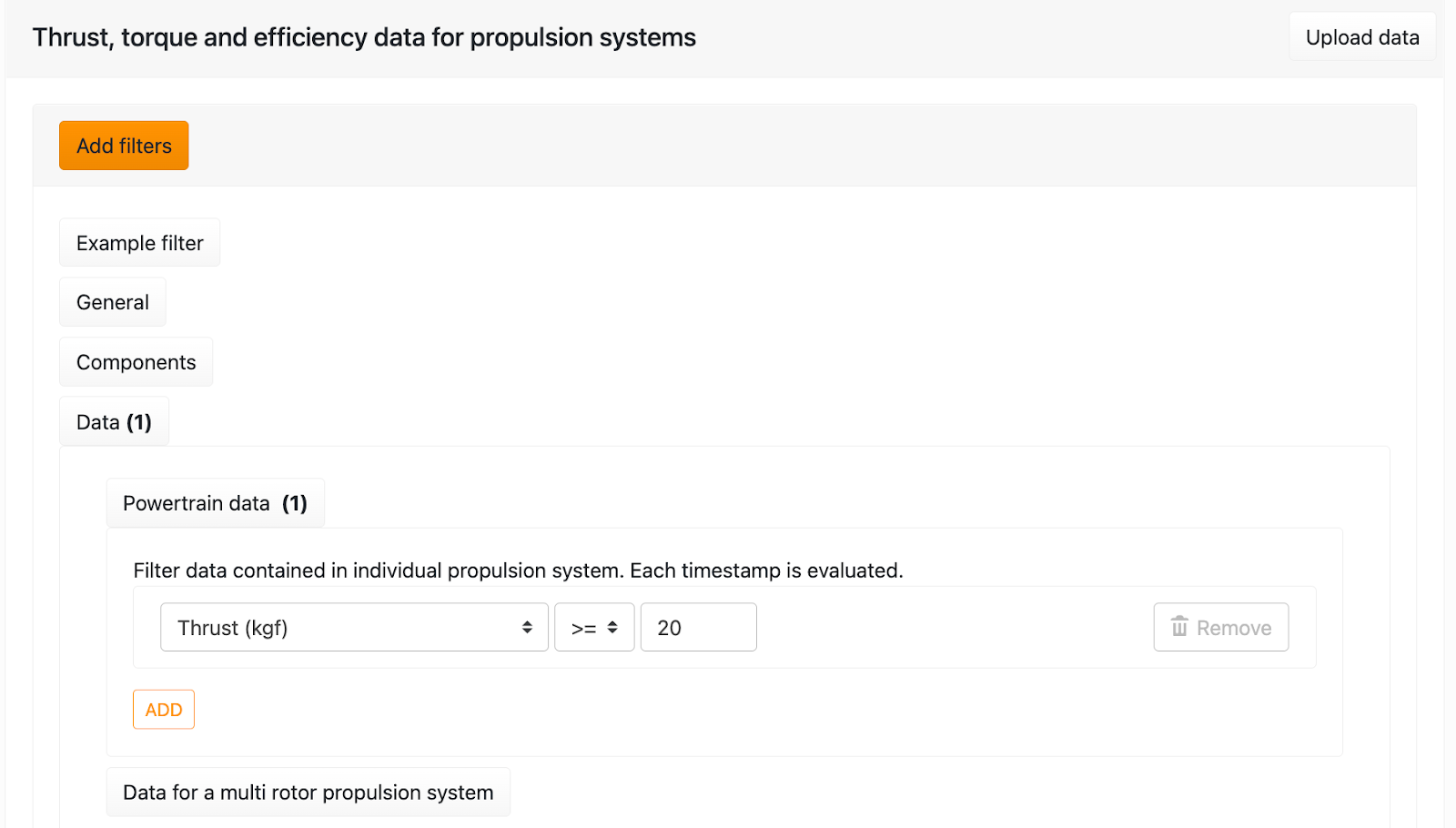1456x828 pixels.
Task: Click the up-down arrows on Thrust selector
Action: 529,627
